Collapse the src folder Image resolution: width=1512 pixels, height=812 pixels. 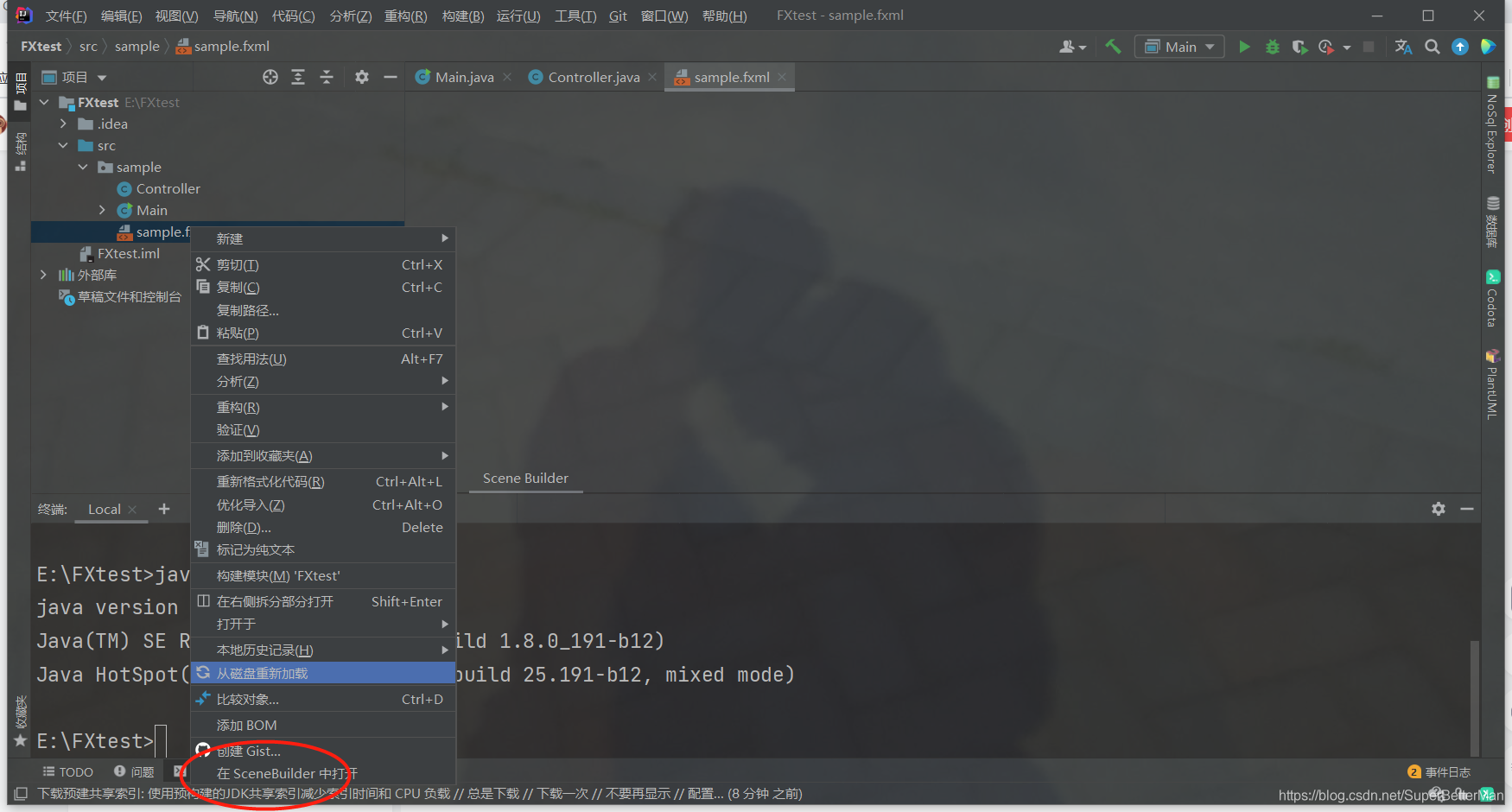[x=63, y=145]
